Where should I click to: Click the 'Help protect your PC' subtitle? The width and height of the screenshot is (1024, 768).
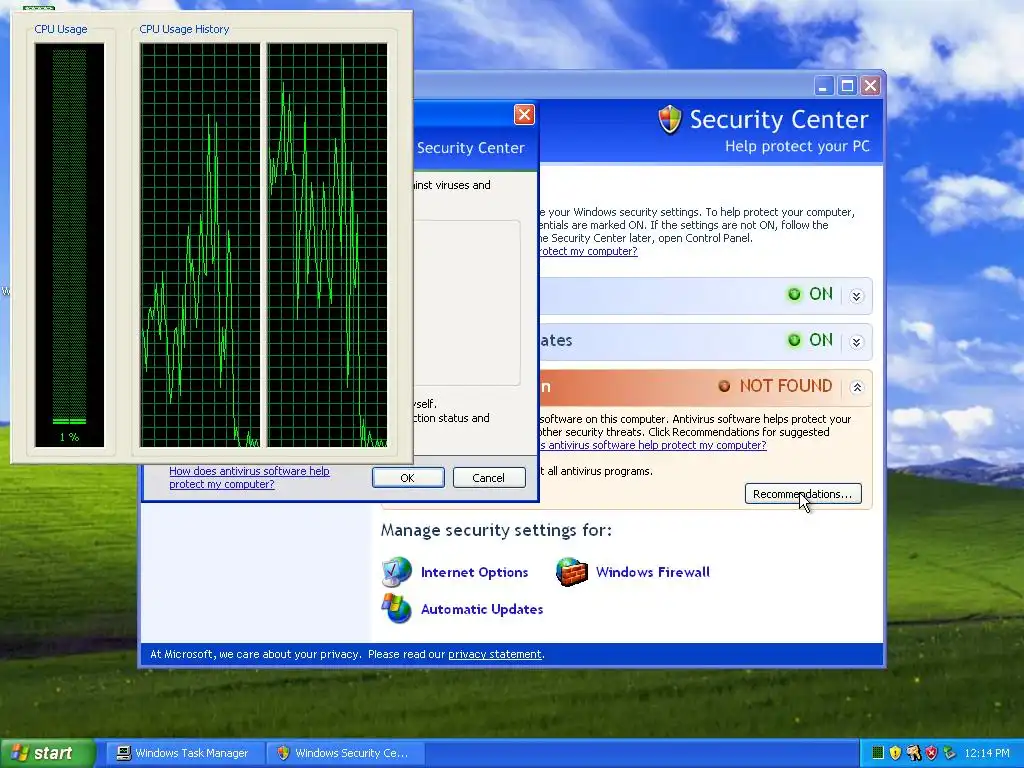tap(797, 146)
